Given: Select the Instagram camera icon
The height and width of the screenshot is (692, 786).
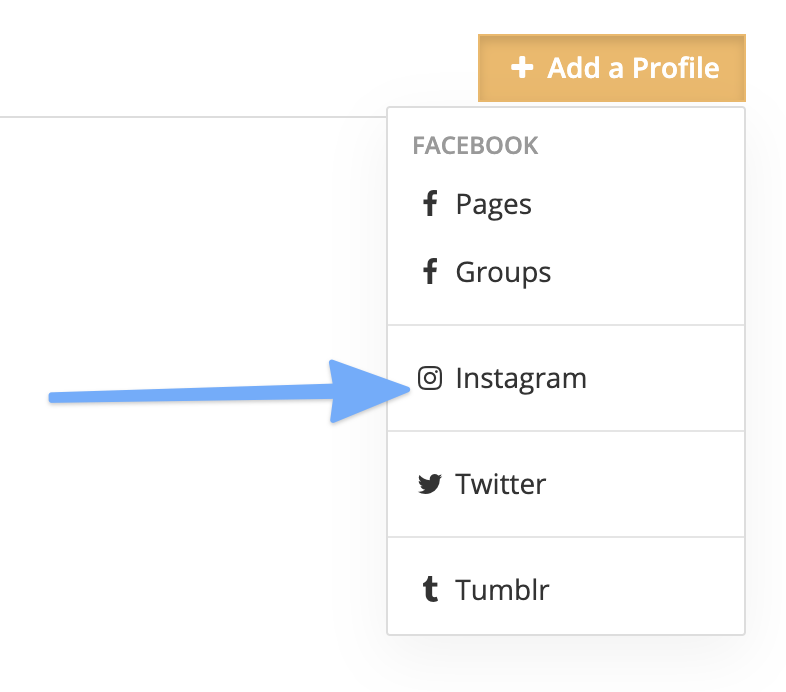Looking at the screenshot, I should [430, 378].
